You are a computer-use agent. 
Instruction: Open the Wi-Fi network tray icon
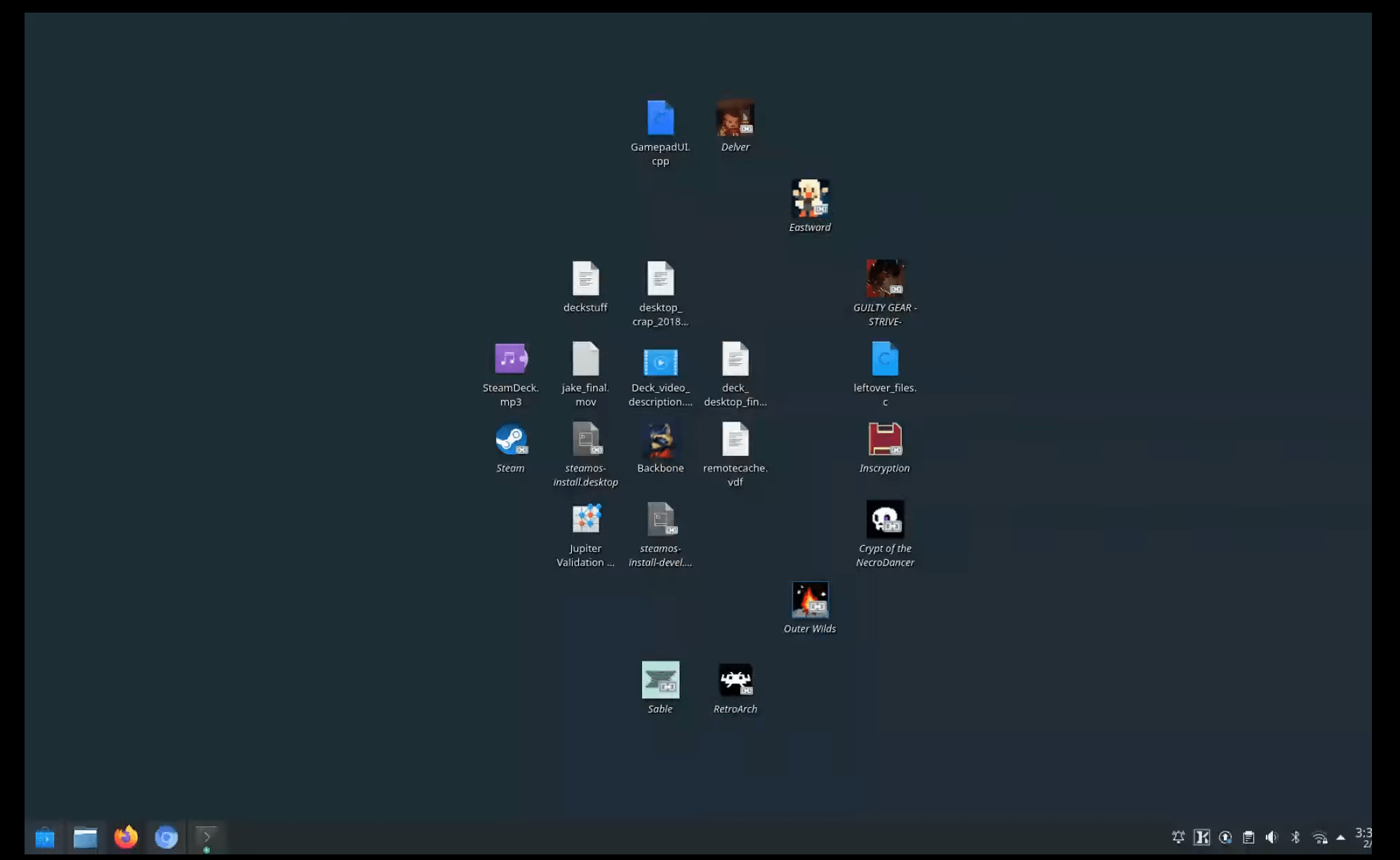(x=1319, y=837)
